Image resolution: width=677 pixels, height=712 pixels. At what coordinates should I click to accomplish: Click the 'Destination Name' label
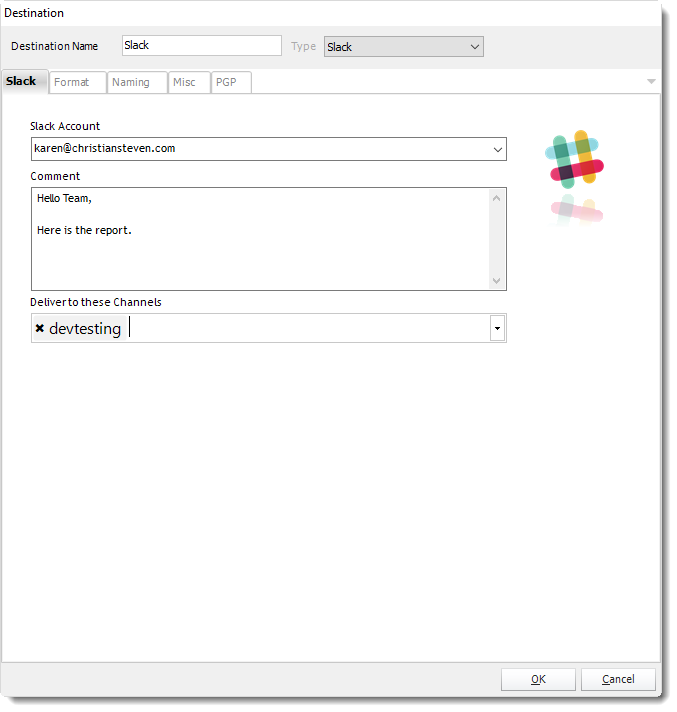click(x=54, y=46)
